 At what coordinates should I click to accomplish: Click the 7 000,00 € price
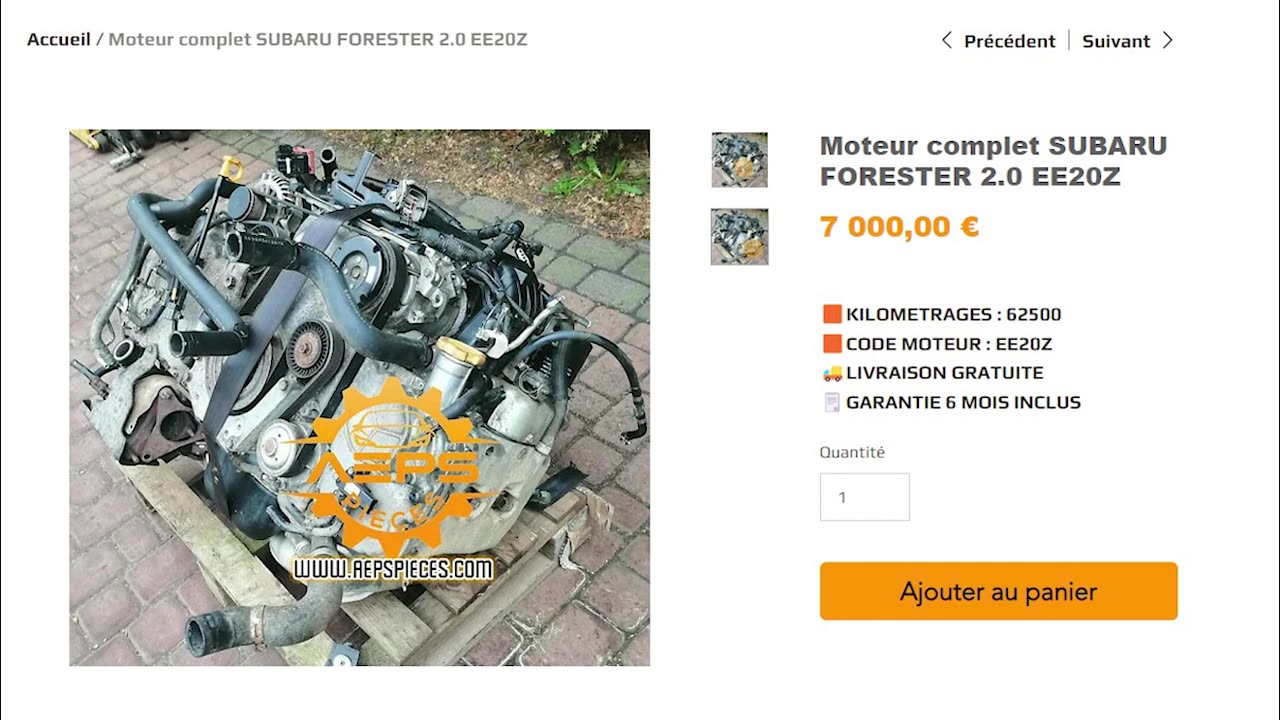(x=899, y=227)
